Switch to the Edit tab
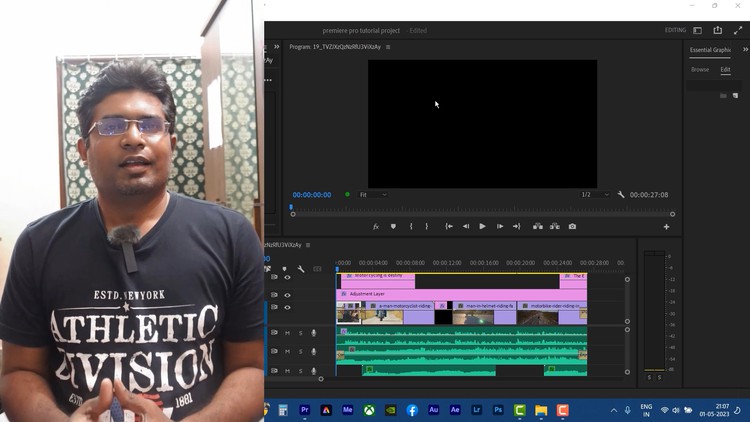The width and height of the screenshot is (750, 422). (725, 70)
